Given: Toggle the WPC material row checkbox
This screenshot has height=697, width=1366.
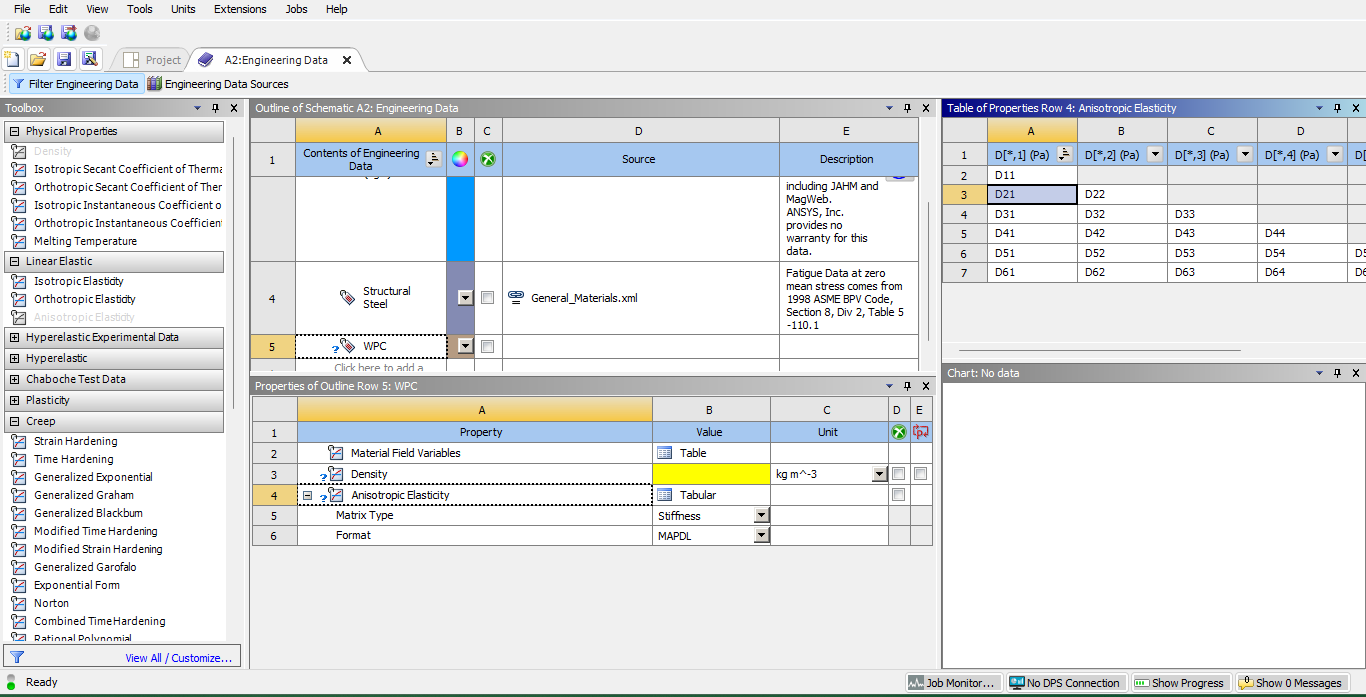Looking at the screenshot, I should pyautogui.click(x=487, y=346).
